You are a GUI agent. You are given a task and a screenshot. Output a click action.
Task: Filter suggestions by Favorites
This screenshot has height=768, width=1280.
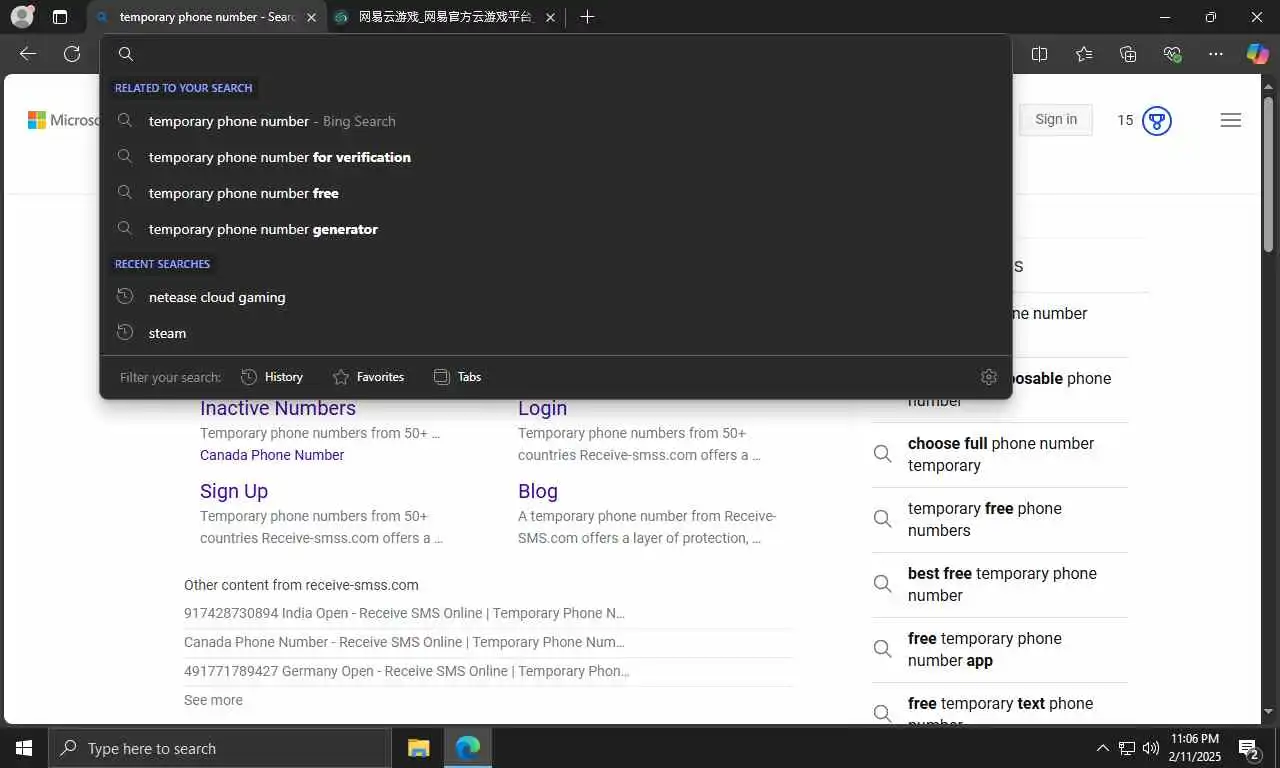368,377
